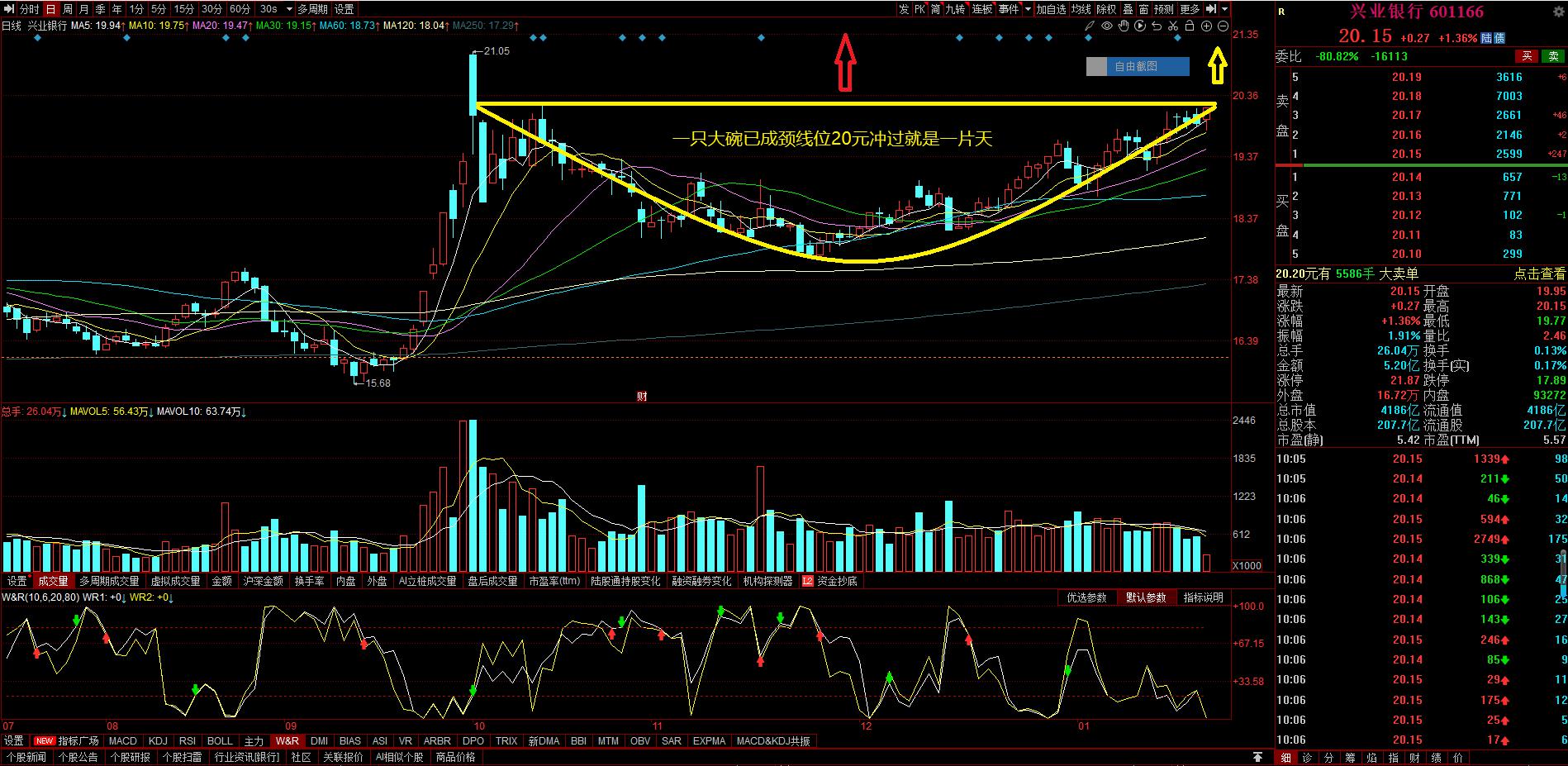This screenshot has height=766, width=1568.
Task: Open chart 设置 in the top toolbar
Action: [344, 9]
